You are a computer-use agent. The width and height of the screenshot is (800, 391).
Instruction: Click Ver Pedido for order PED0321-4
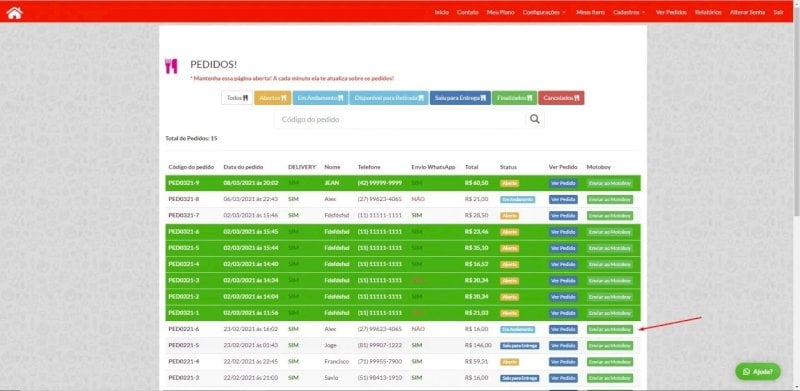pyautogui.click(x=563, y=264)
